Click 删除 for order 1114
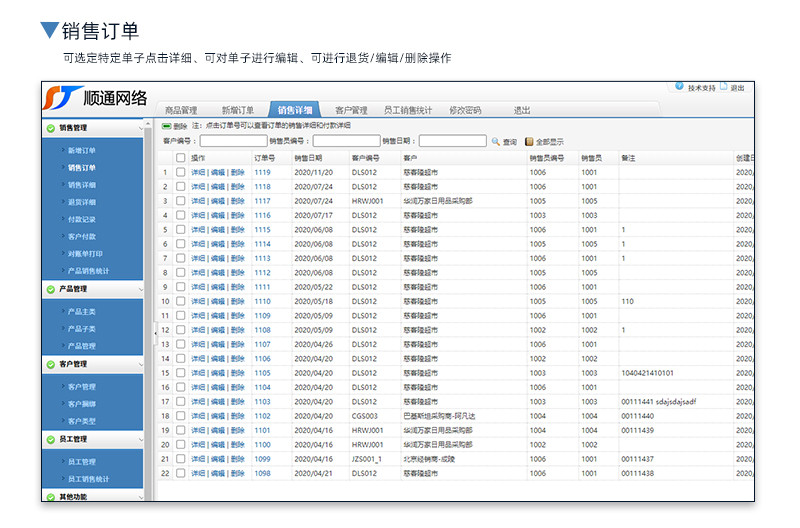Image resolution: width=800 pixels, height=528 pixels. point(238,244)
